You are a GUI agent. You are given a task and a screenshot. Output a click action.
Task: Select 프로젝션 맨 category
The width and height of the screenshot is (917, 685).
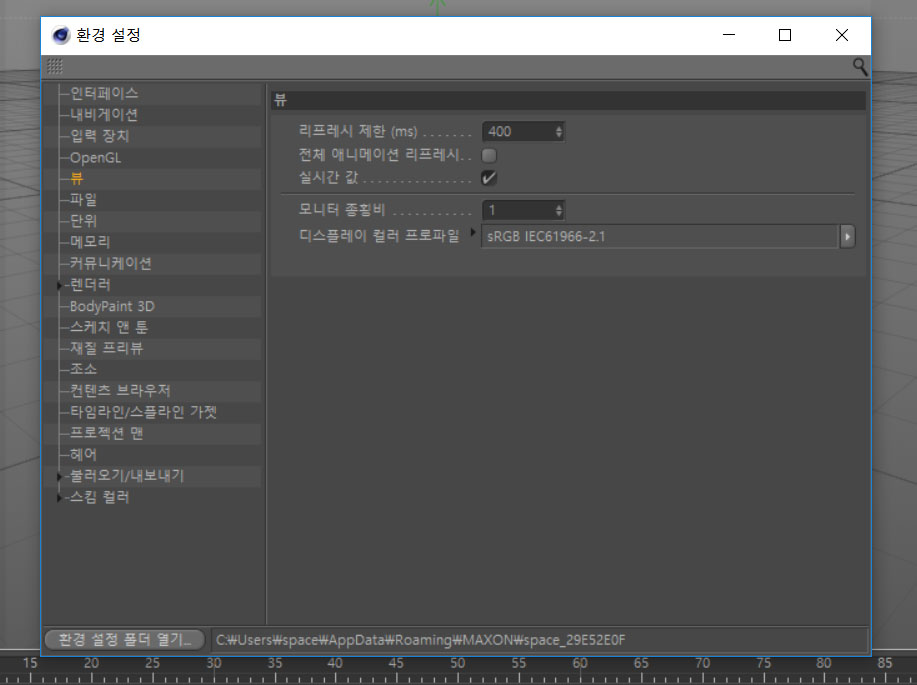click(106, 433)
